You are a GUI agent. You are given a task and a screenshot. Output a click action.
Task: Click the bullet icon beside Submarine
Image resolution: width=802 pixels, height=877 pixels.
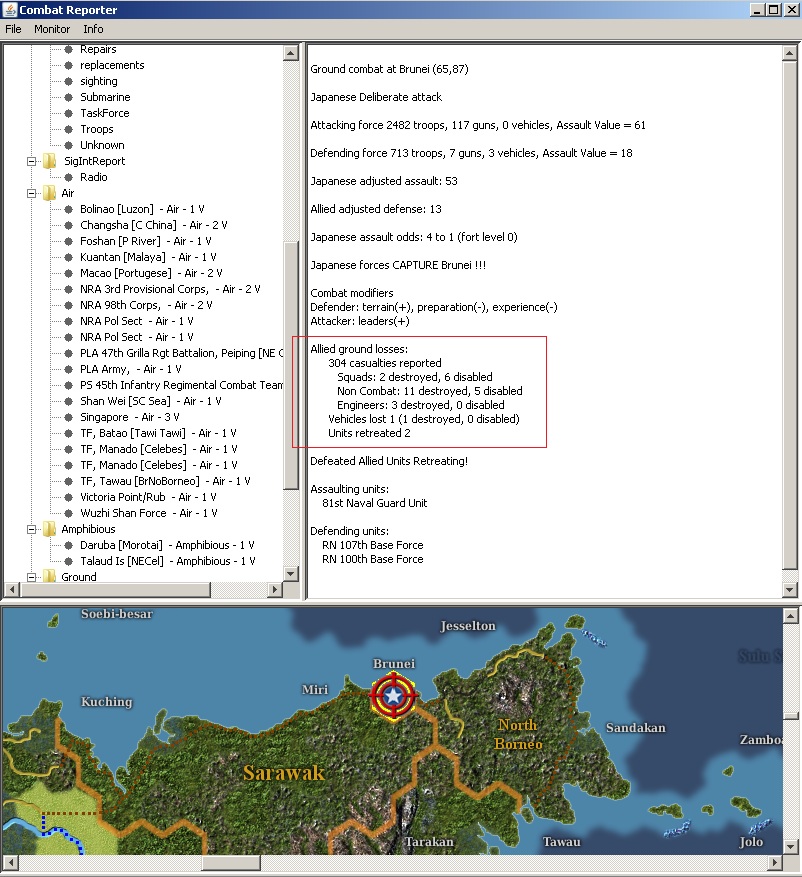coord(68,97)
